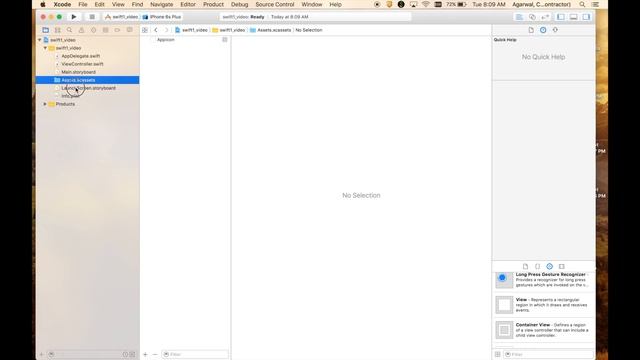Open the related items grid menu

145,30
